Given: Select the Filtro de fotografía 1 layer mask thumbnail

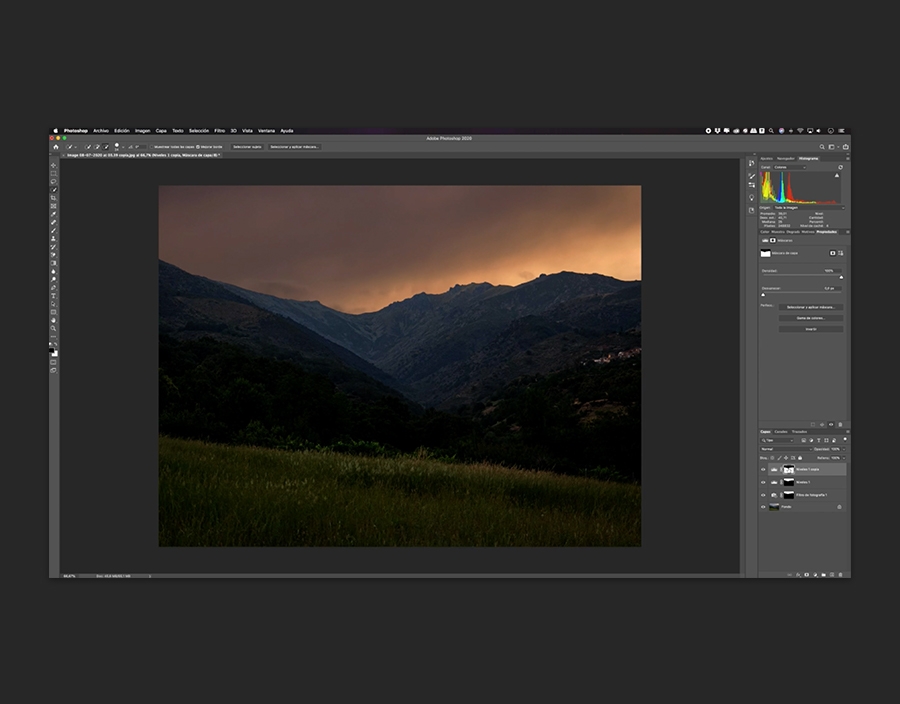Looking at the screenshot, I should click(788, 495).
